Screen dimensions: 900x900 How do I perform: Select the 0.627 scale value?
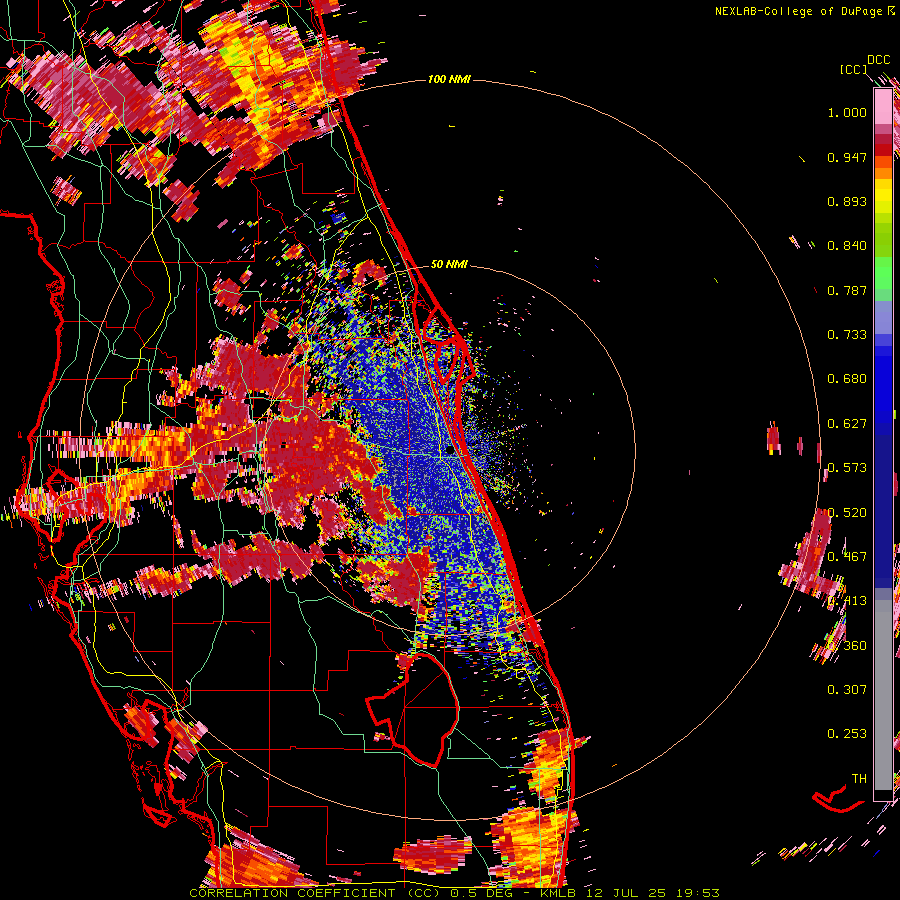coord(847,424)
